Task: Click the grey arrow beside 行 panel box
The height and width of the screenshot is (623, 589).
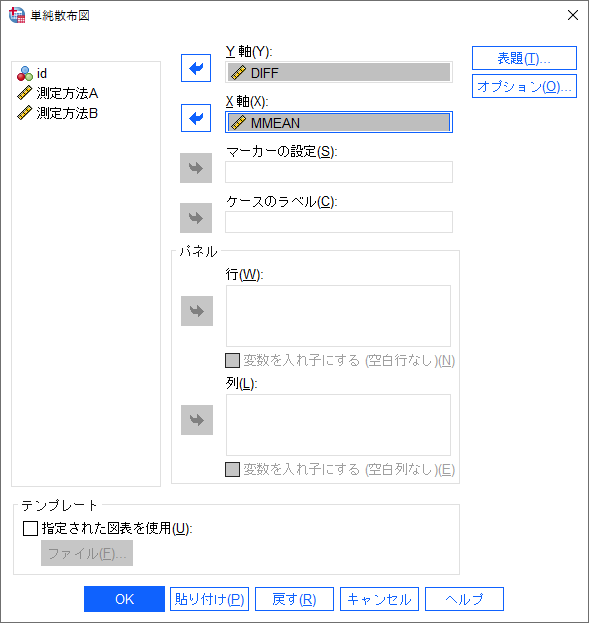Action: (x=197, y=311)
